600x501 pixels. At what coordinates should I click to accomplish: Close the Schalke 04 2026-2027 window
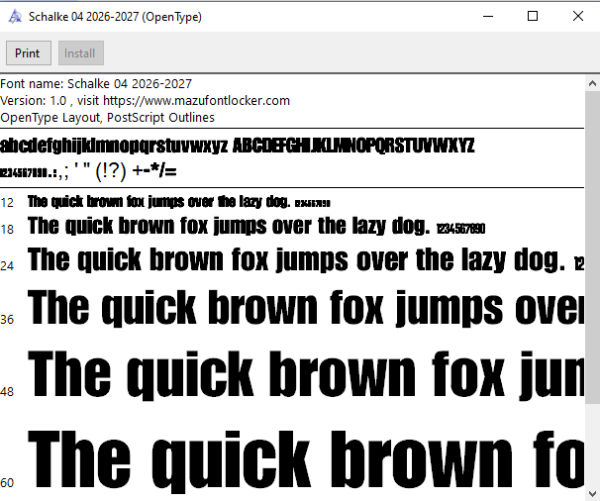click(578, 16)
